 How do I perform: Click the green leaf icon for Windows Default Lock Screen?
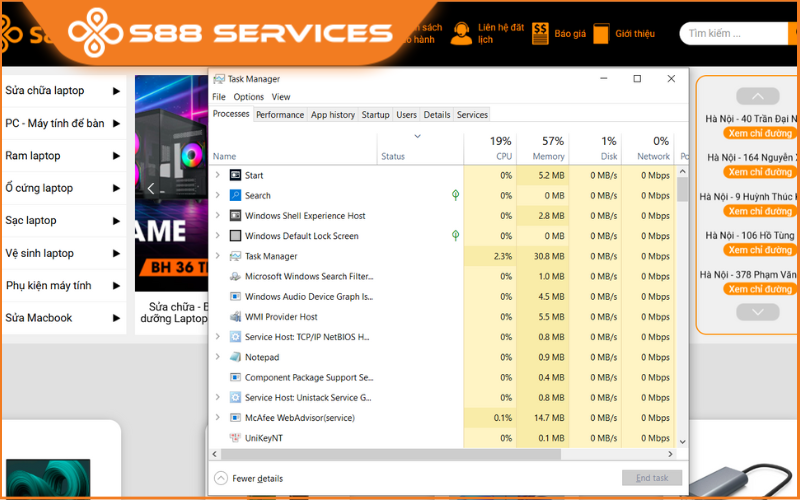click(456, 235)
